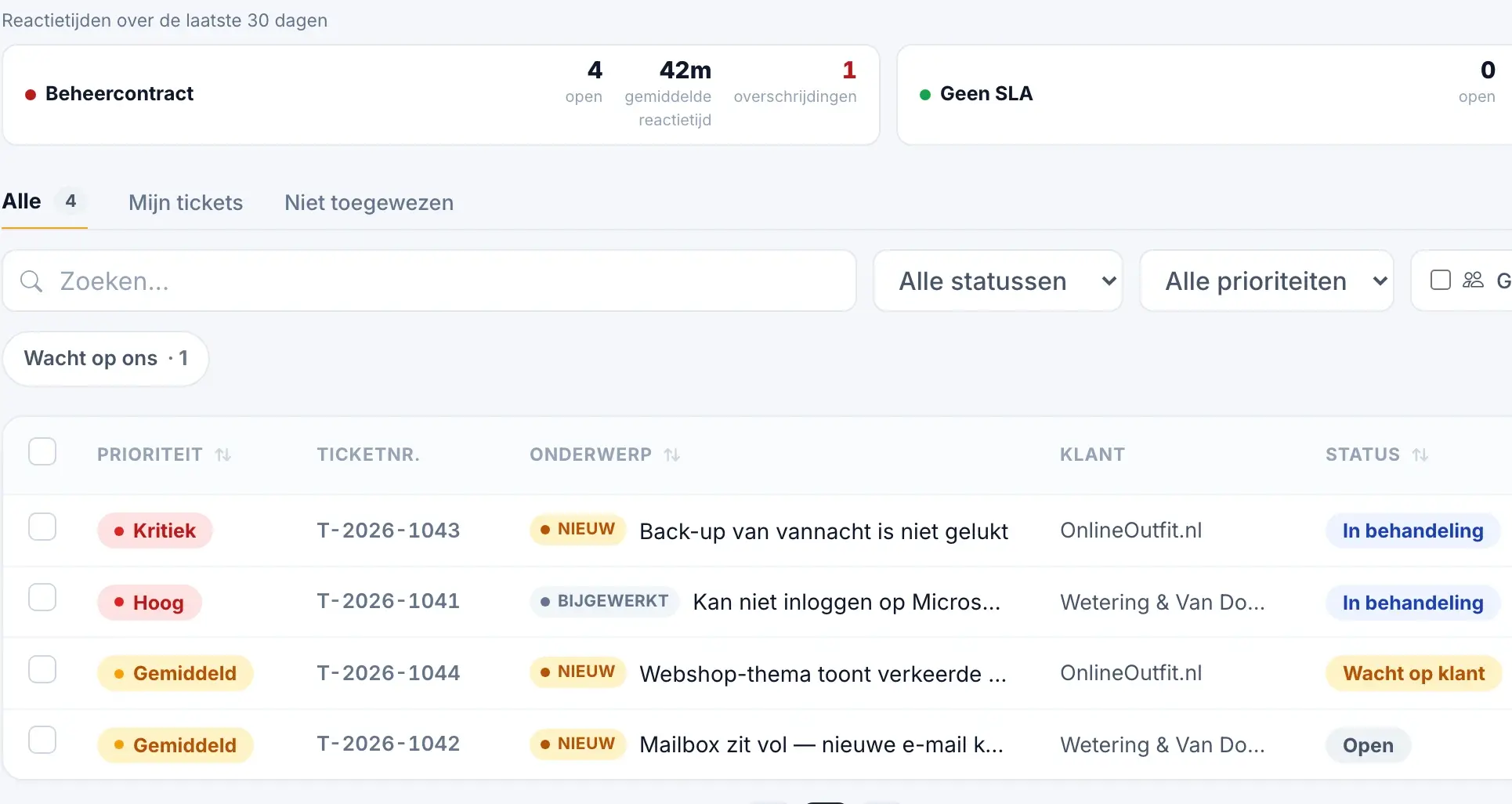Open the Beheercontract SLA card
The width and height of the screenshot is (1512, 804).
tap(441, 95)
